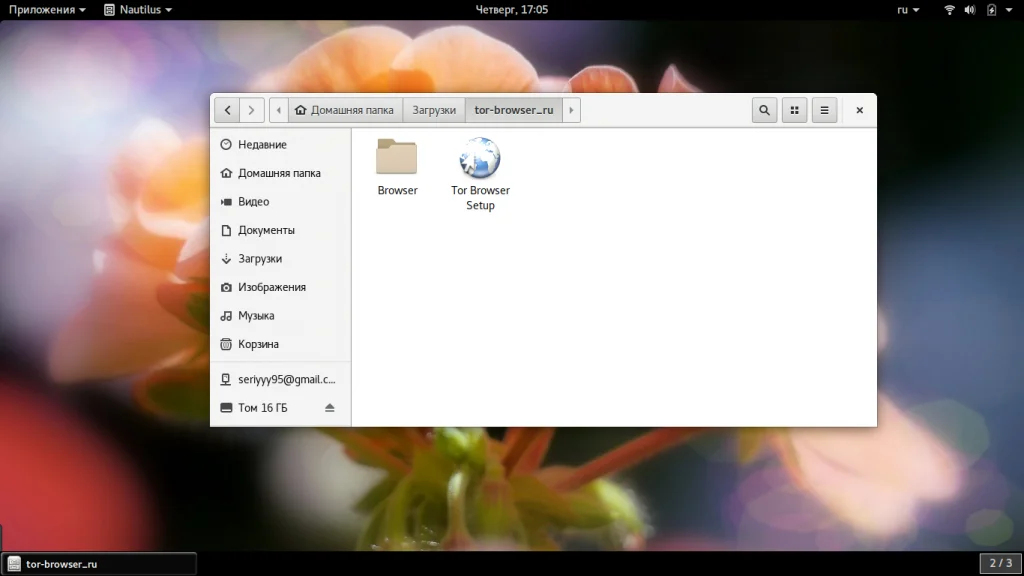Select Корзина in the sidebar
Image resolution: width=1024 pixels, height=576 pixels.
coord(258,344)
